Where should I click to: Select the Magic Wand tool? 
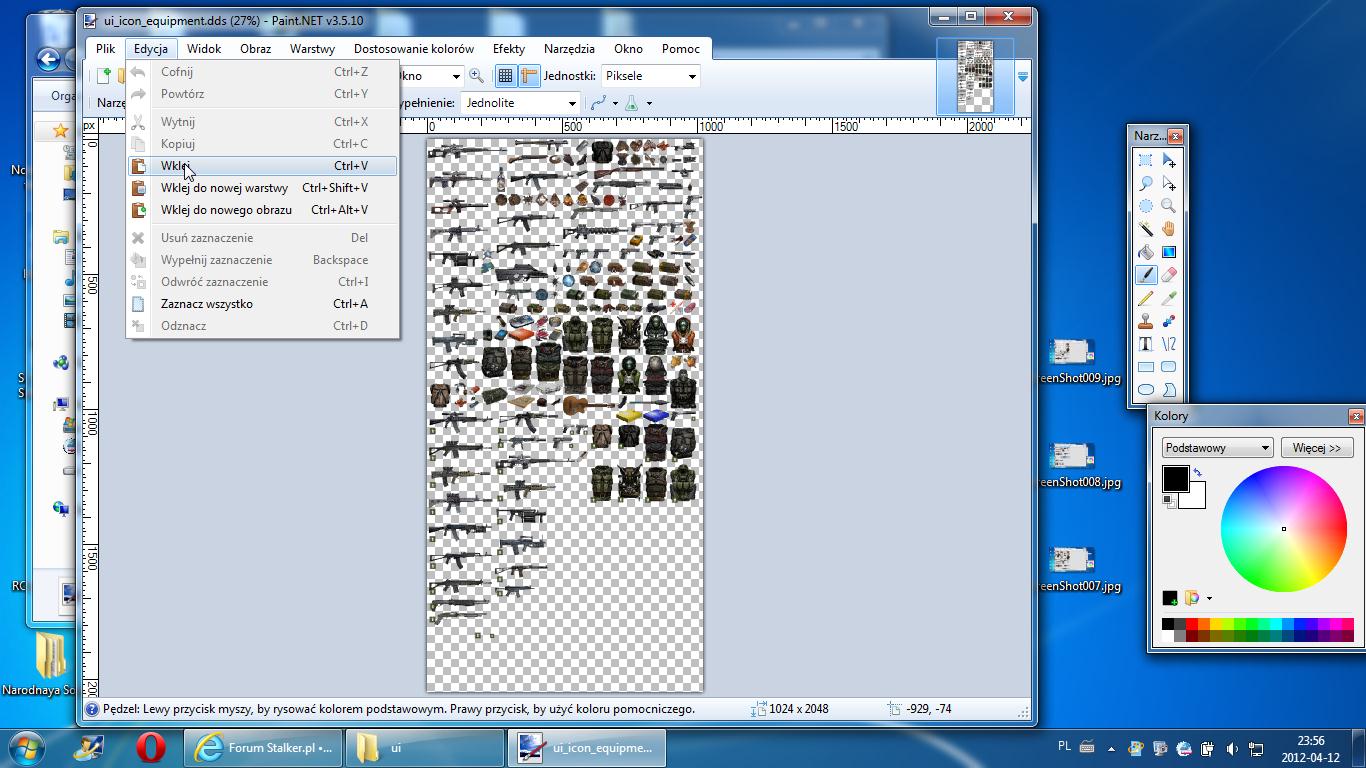(1146, 229)
